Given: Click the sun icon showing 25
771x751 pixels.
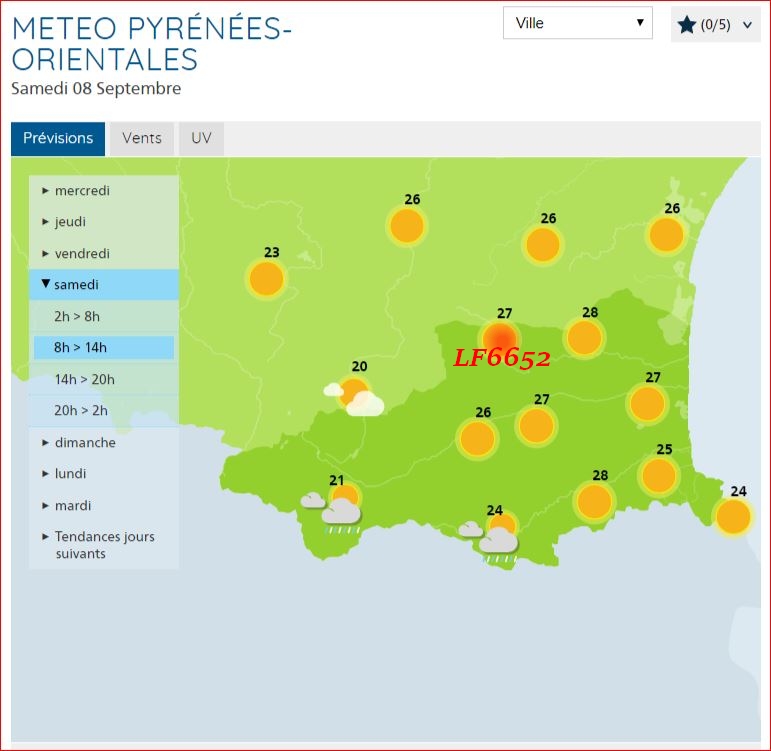Looking at the screenshot, I should [x=659, y=476].
